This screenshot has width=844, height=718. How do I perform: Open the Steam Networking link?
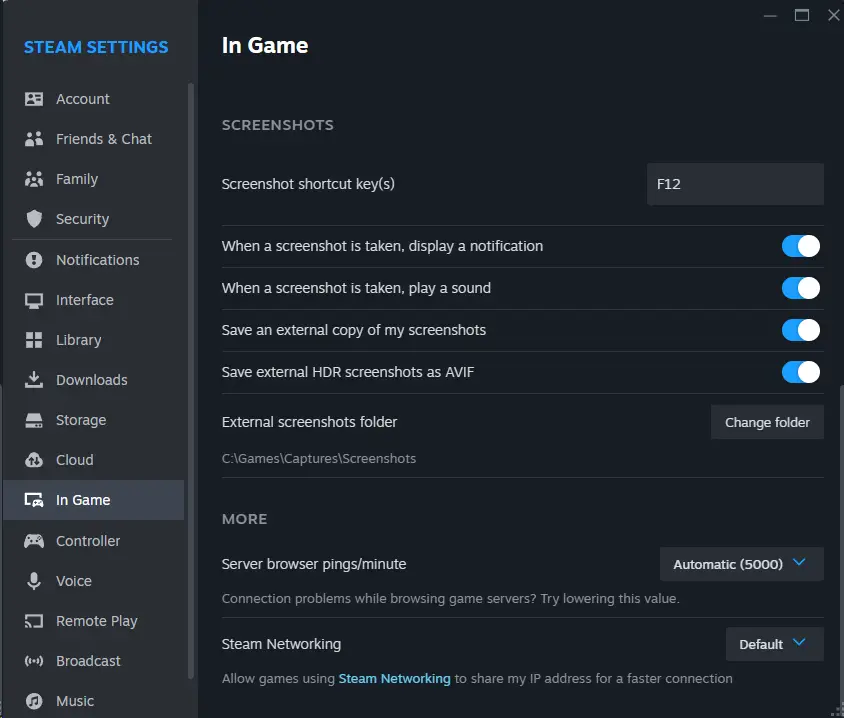[x=394, y=678]
